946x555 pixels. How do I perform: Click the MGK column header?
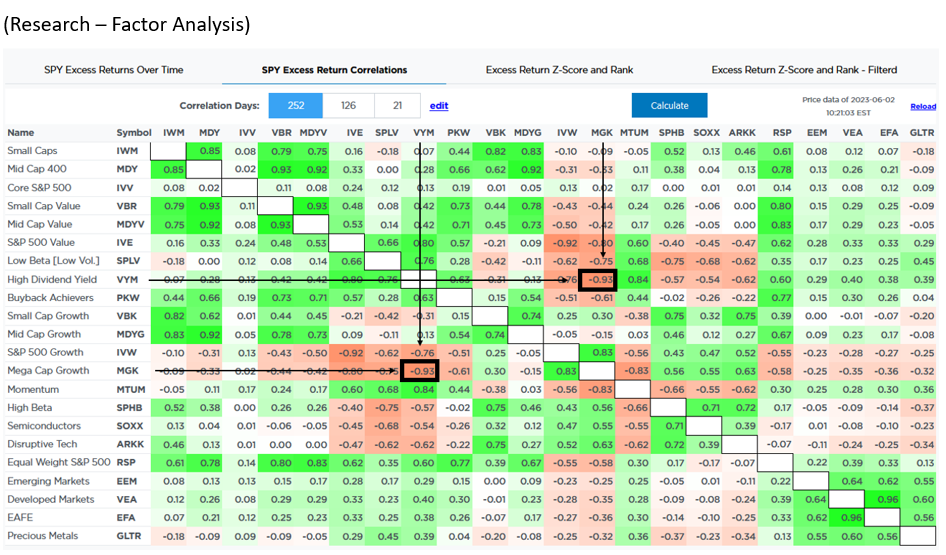(602, 133)
